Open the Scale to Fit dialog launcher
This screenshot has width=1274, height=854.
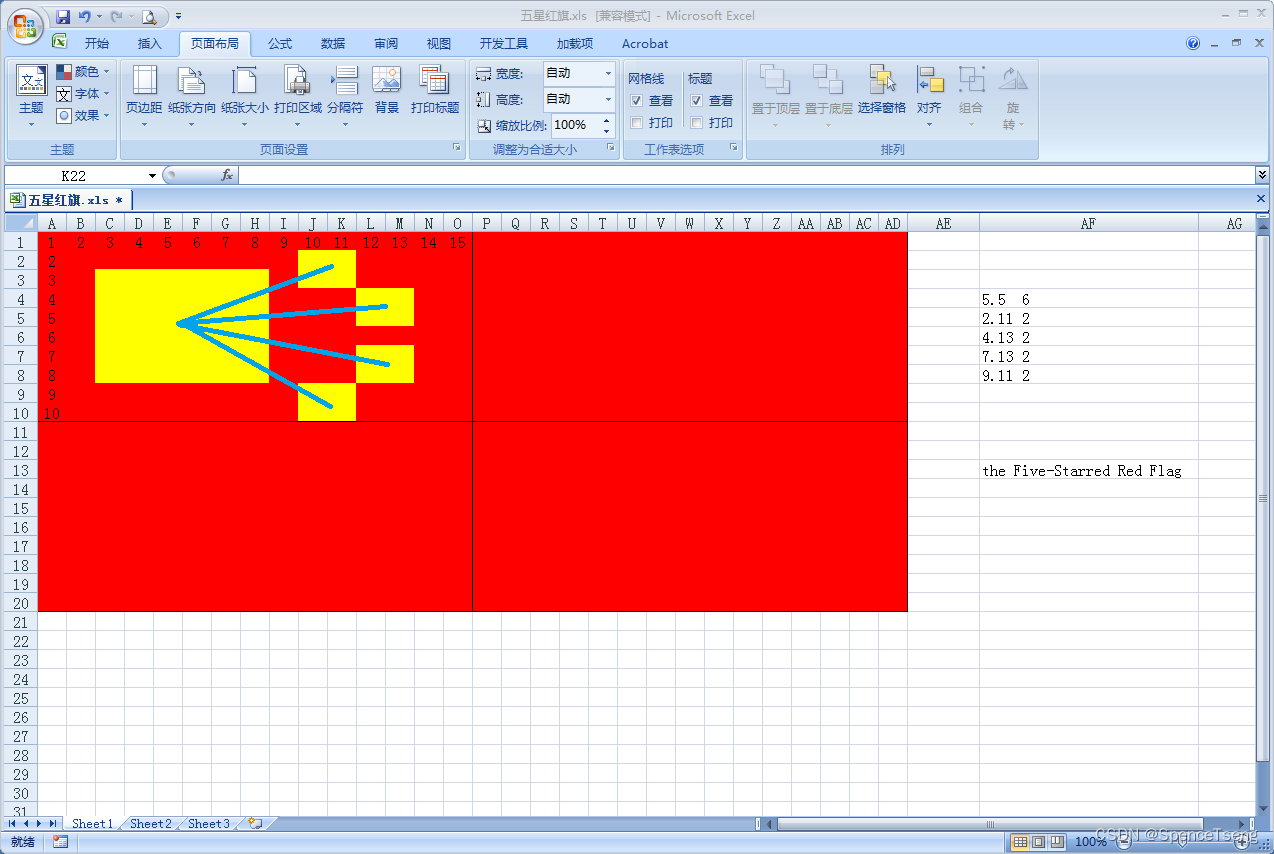click(x=610, y=148)
